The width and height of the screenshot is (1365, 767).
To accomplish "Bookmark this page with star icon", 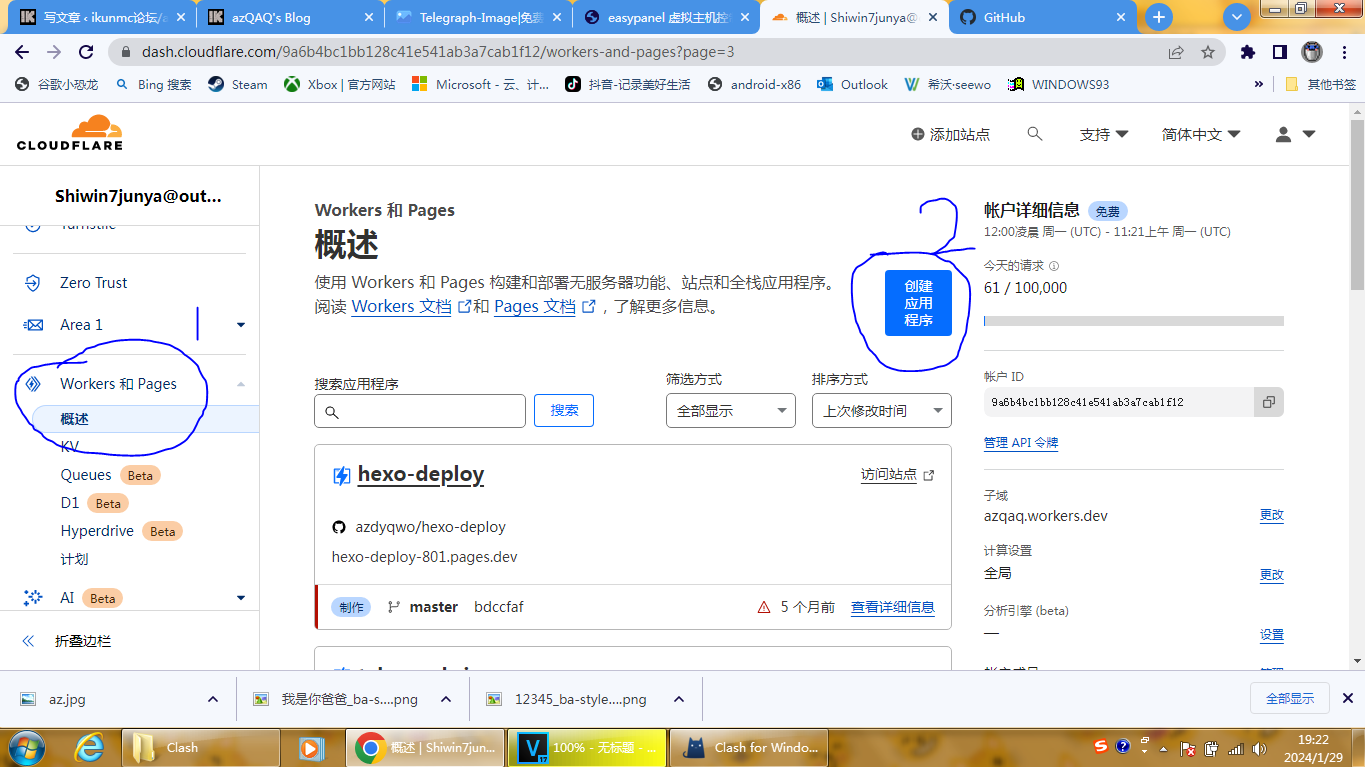I will pyautogui.click(x=1208, y=52).
